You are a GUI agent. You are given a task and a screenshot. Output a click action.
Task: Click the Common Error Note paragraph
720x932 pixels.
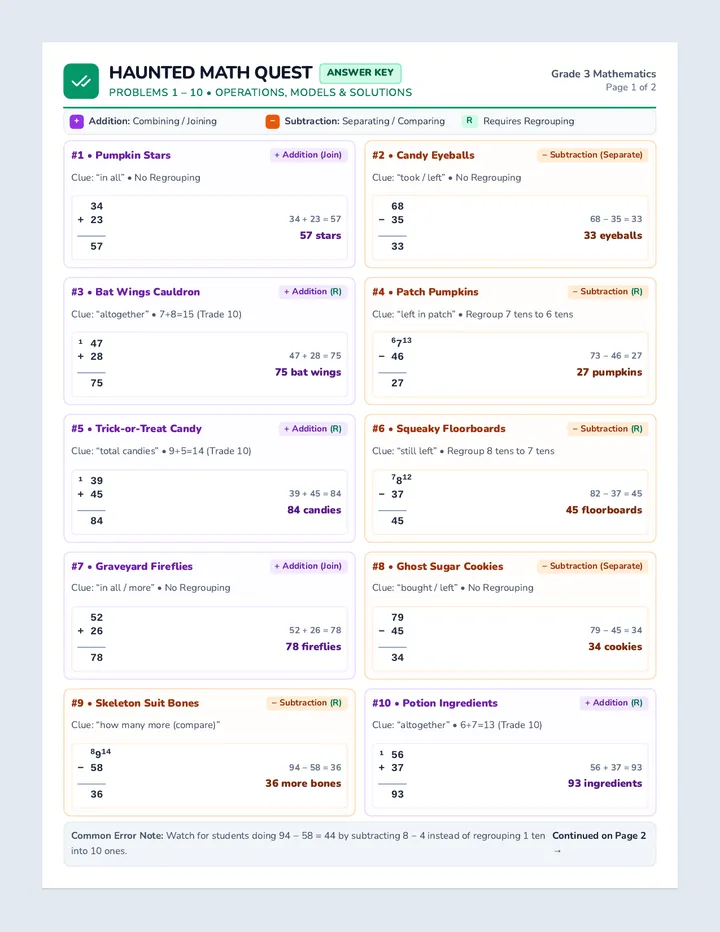point(308,843)
